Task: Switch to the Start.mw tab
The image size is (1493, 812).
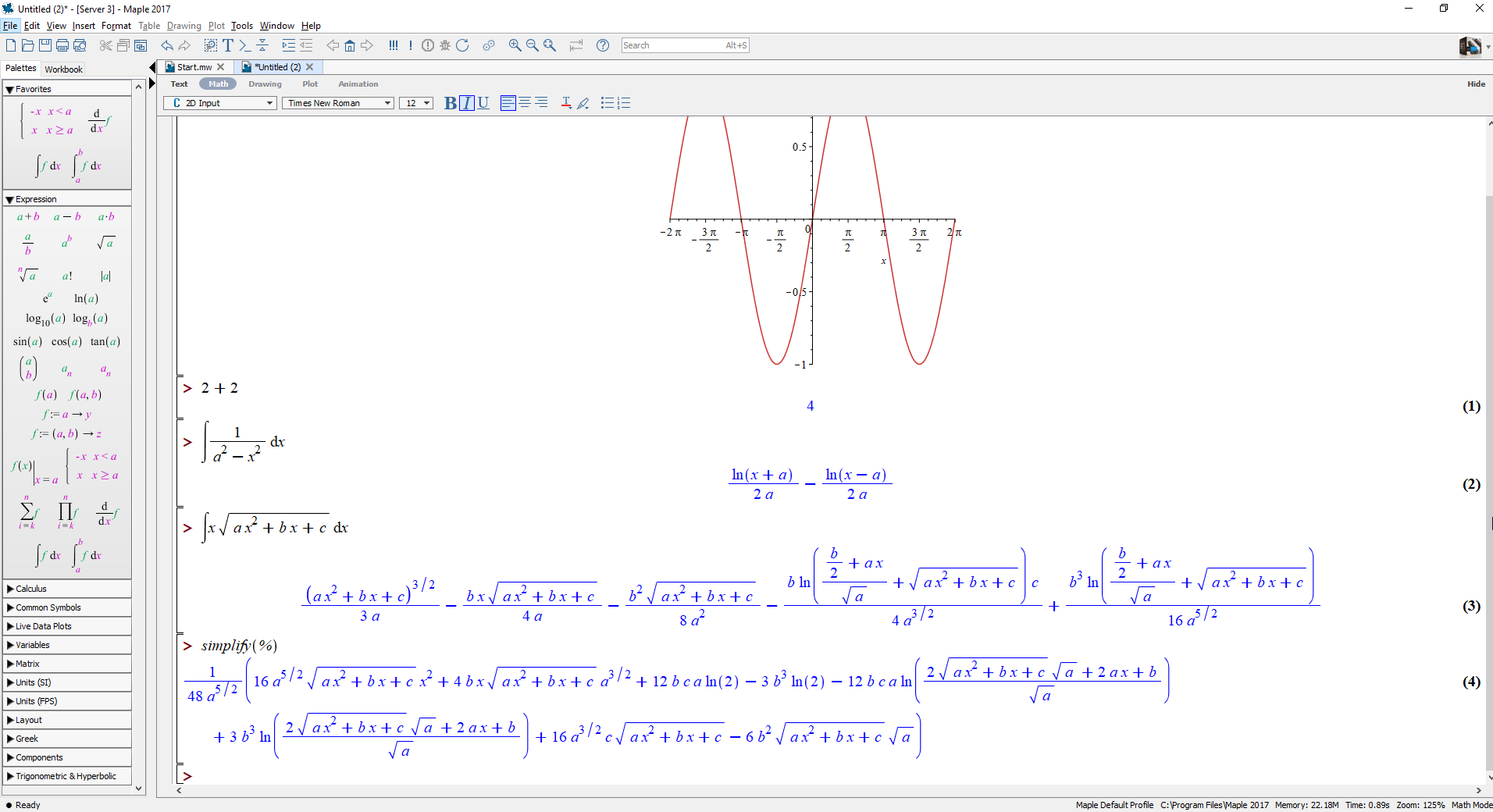Action: pyautogui.click(x=194, y=67)
